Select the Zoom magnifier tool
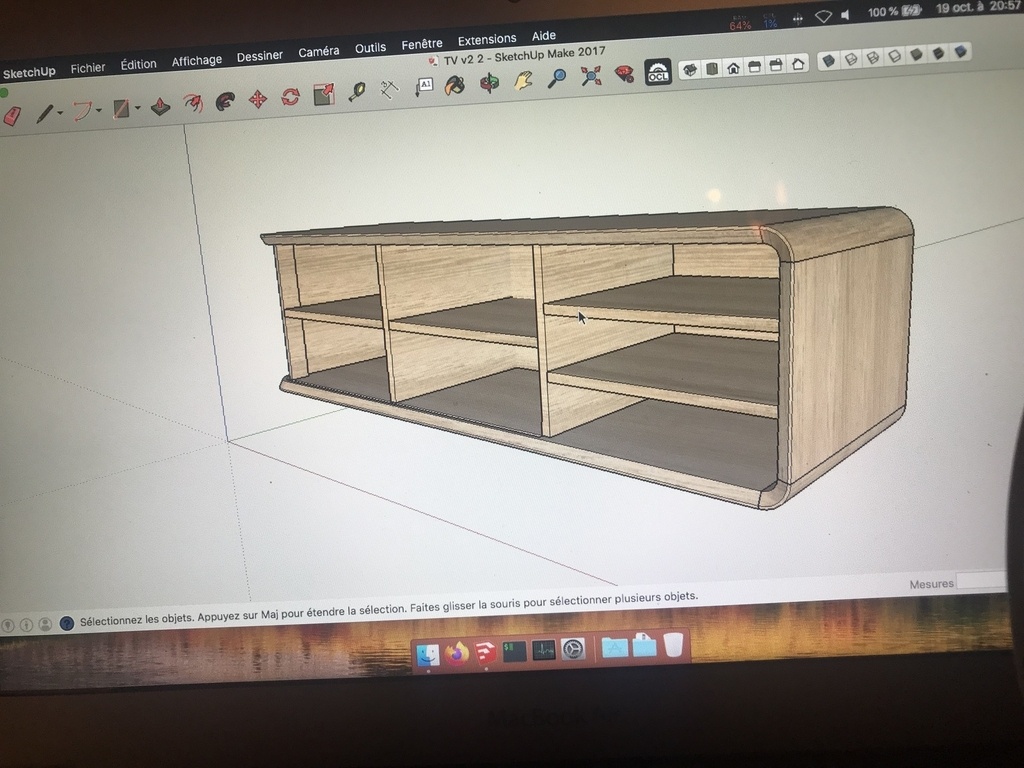The width and height of the screenshot is (1024, 768). click(556, 78)
